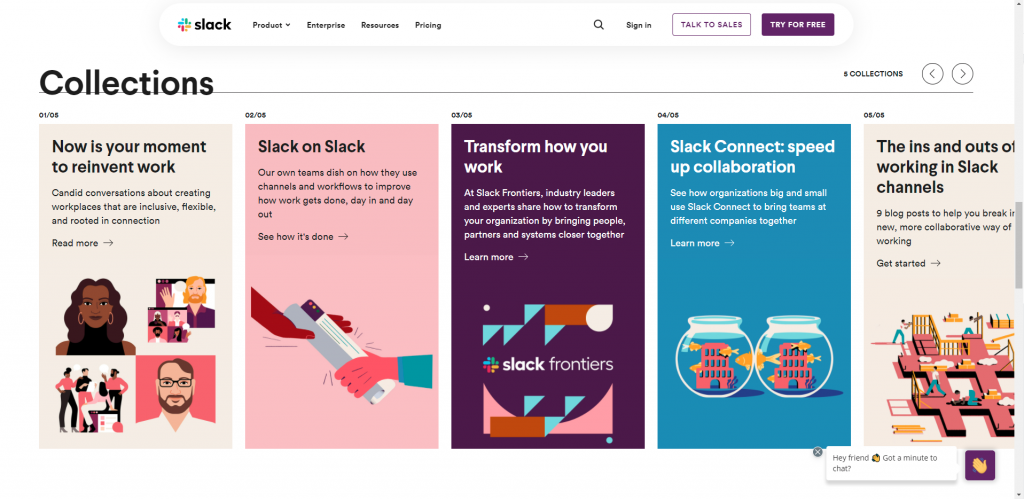Viewport: 1024px width, 499px height.
Task: Dismiss the chat popup bubble
Action: coord(818,452)
